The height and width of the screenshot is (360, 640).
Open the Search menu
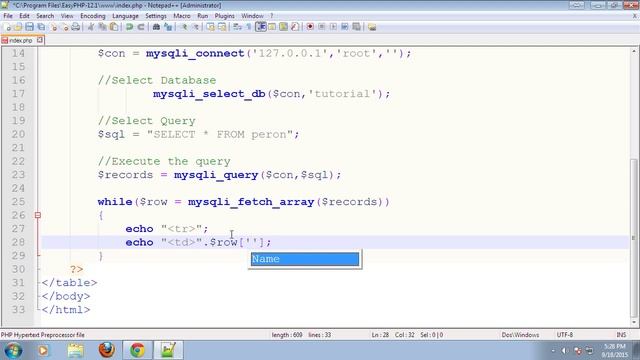pyautogui.click(x=45, y=16)
